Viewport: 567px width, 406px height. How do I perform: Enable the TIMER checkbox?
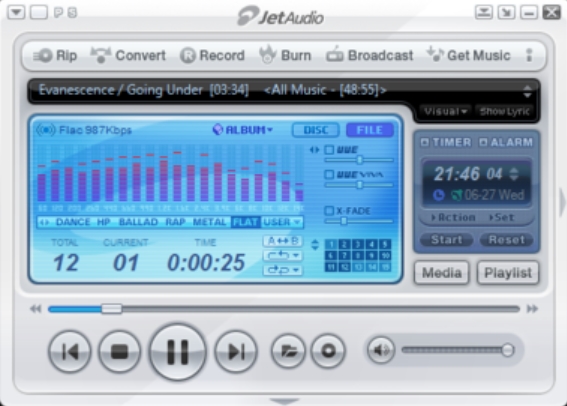pyautogui.click(x=425, y=142)
